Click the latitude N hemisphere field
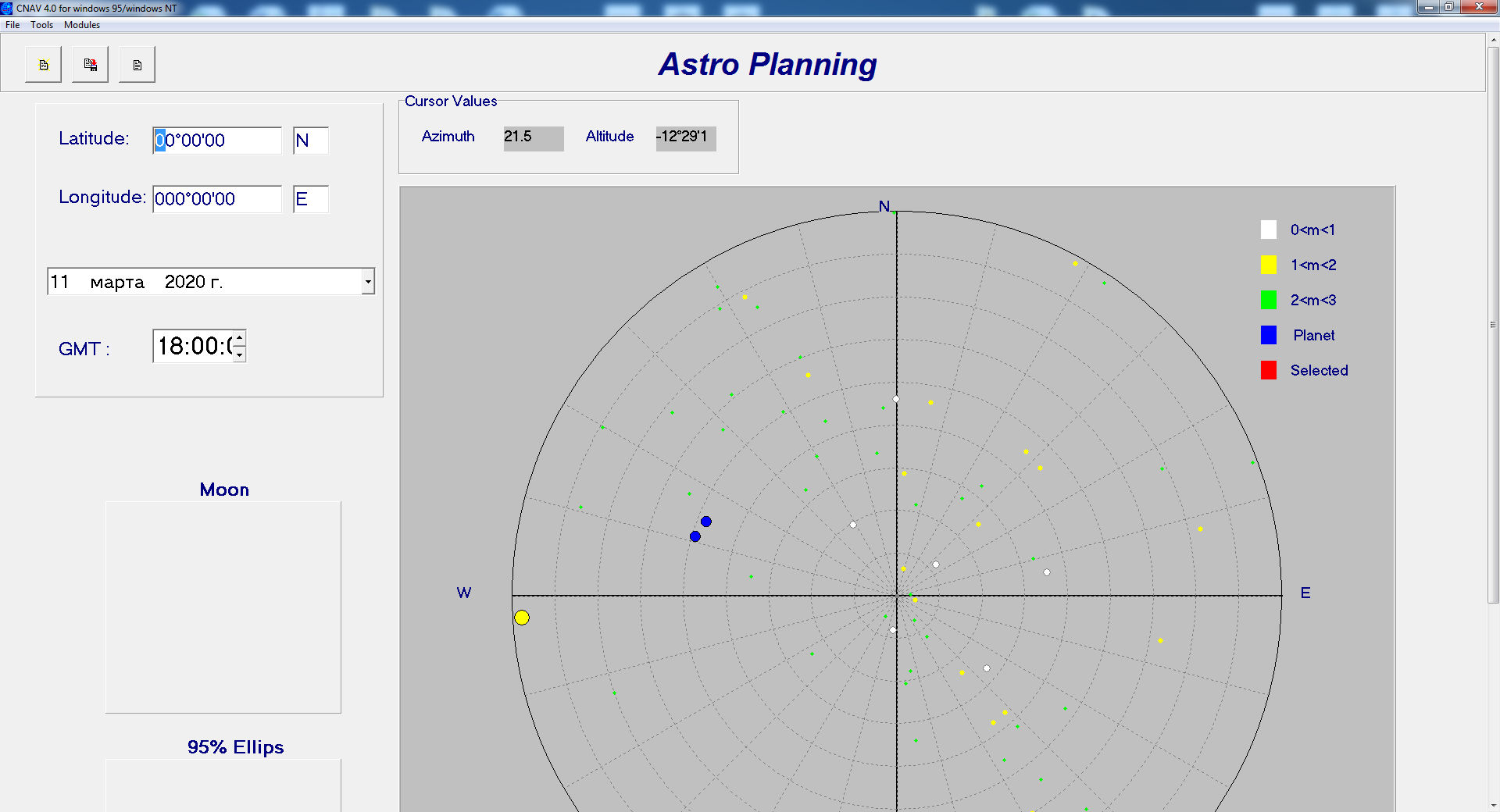This screenshot has width=1500, height=812. [x=310, y=141]
